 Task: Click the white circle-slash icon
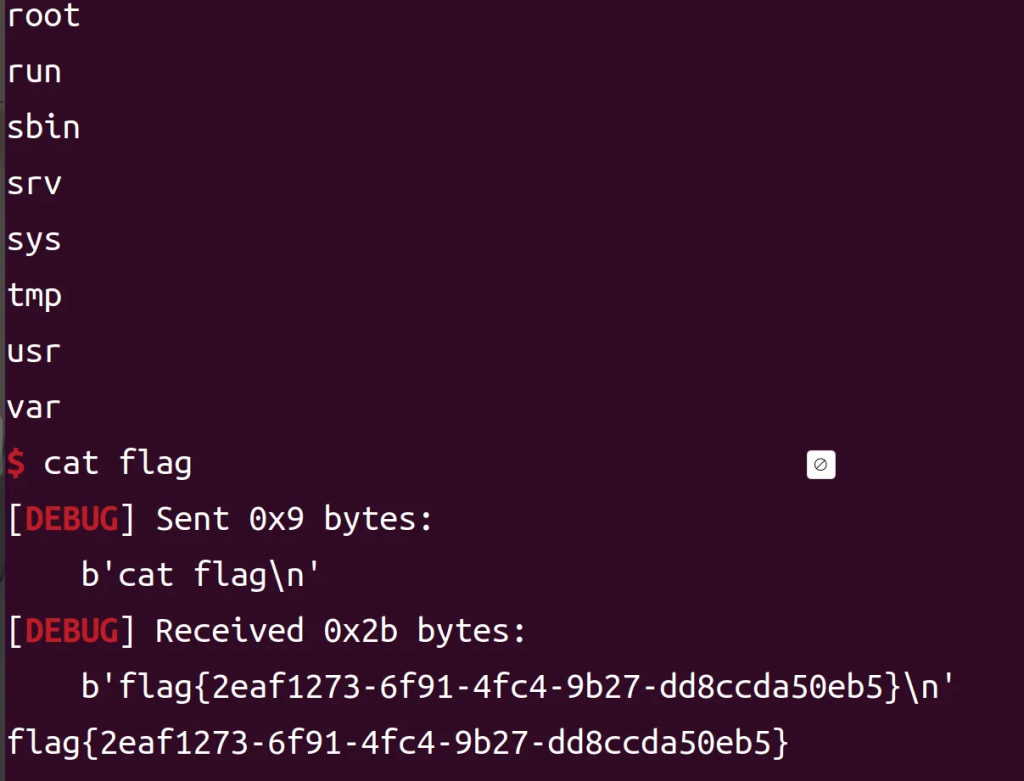(x=820, y=465)
